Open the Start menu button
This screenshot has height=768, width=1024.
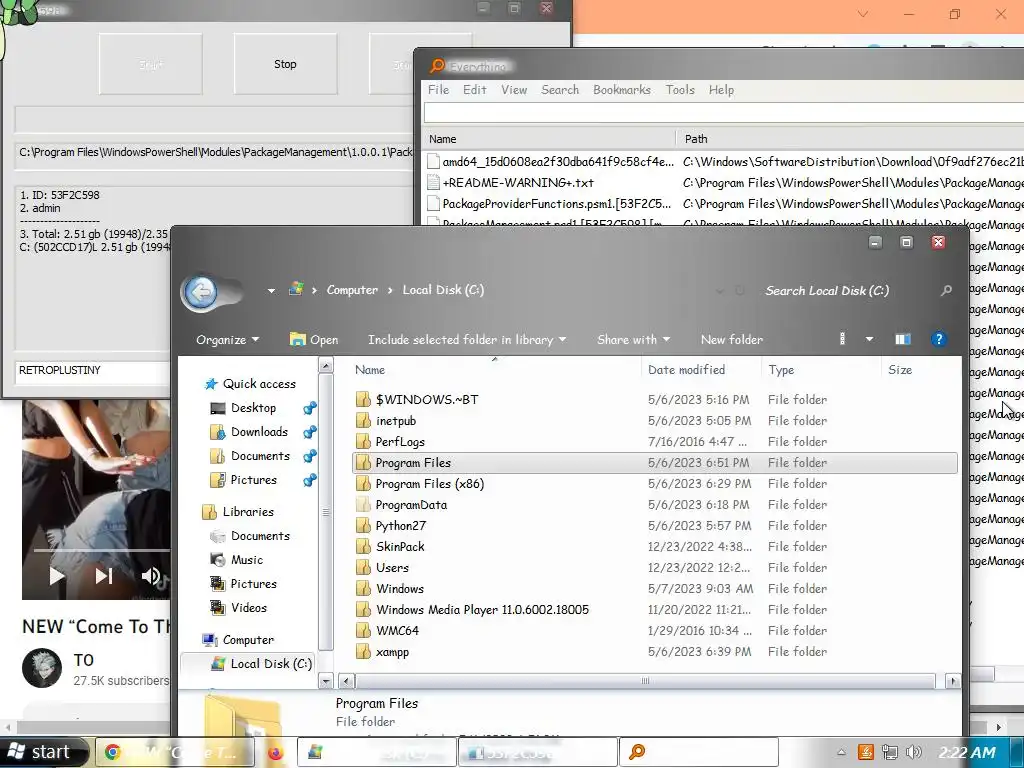point(43,752)
